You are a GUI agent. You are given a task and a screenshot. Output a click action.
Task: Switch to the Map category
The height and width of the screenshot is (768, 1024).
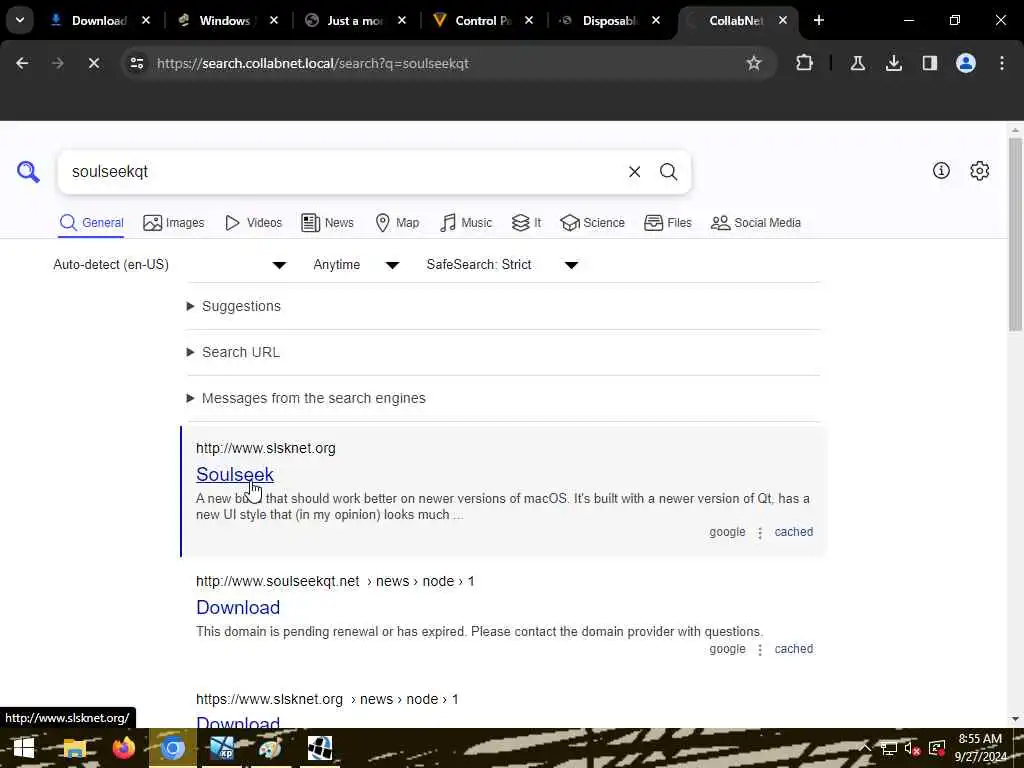coord(397,223)
